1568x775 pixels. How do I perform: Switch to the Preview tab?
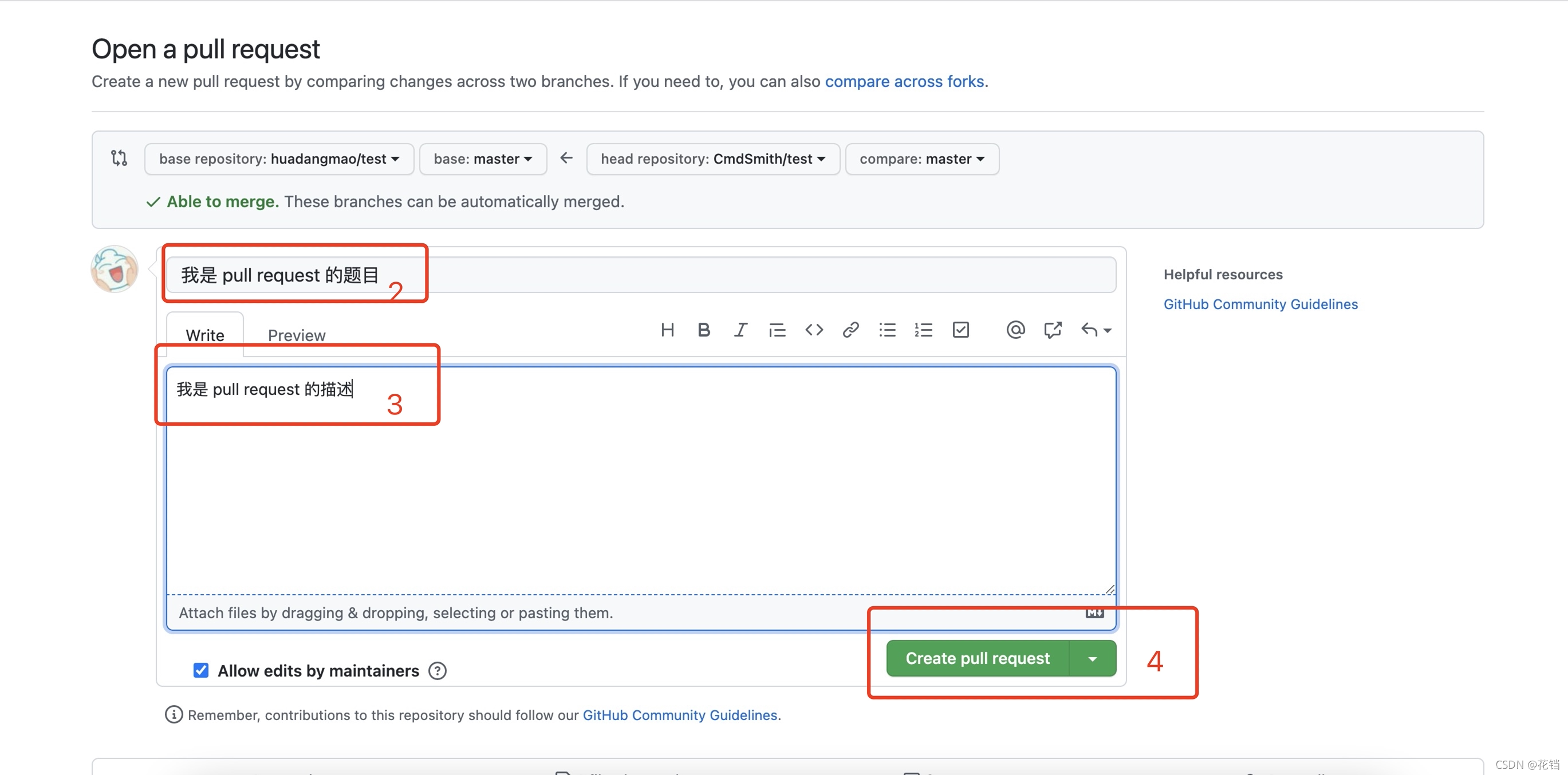pos(297,335)
